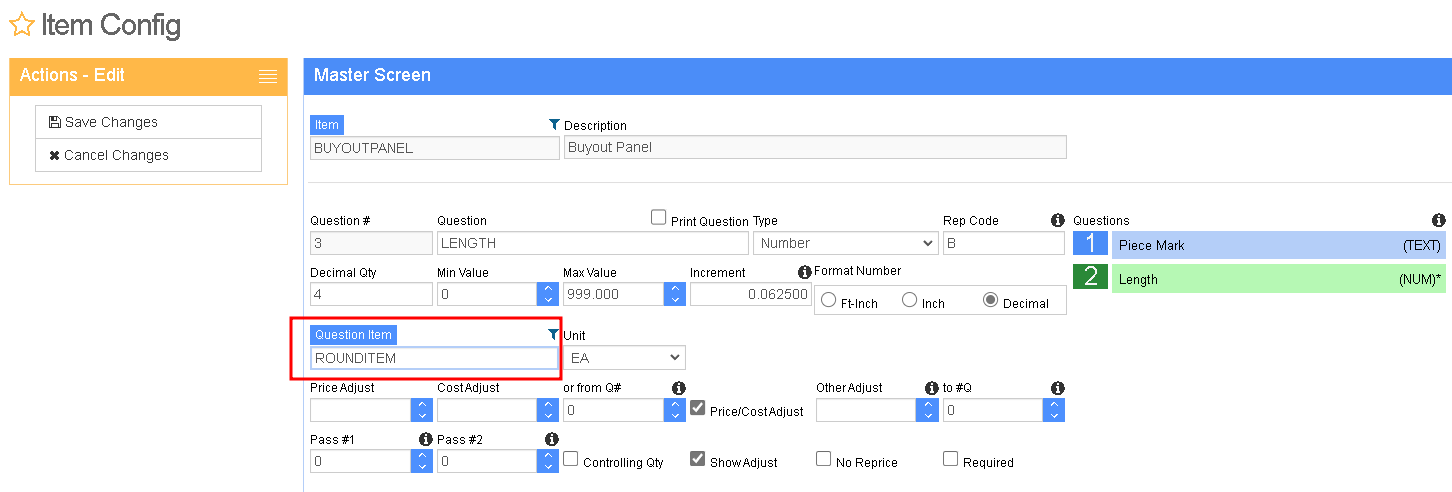This screenshot has width=1452, height=492.
Task: Click Save Changes button
Action: click(148, 122)
